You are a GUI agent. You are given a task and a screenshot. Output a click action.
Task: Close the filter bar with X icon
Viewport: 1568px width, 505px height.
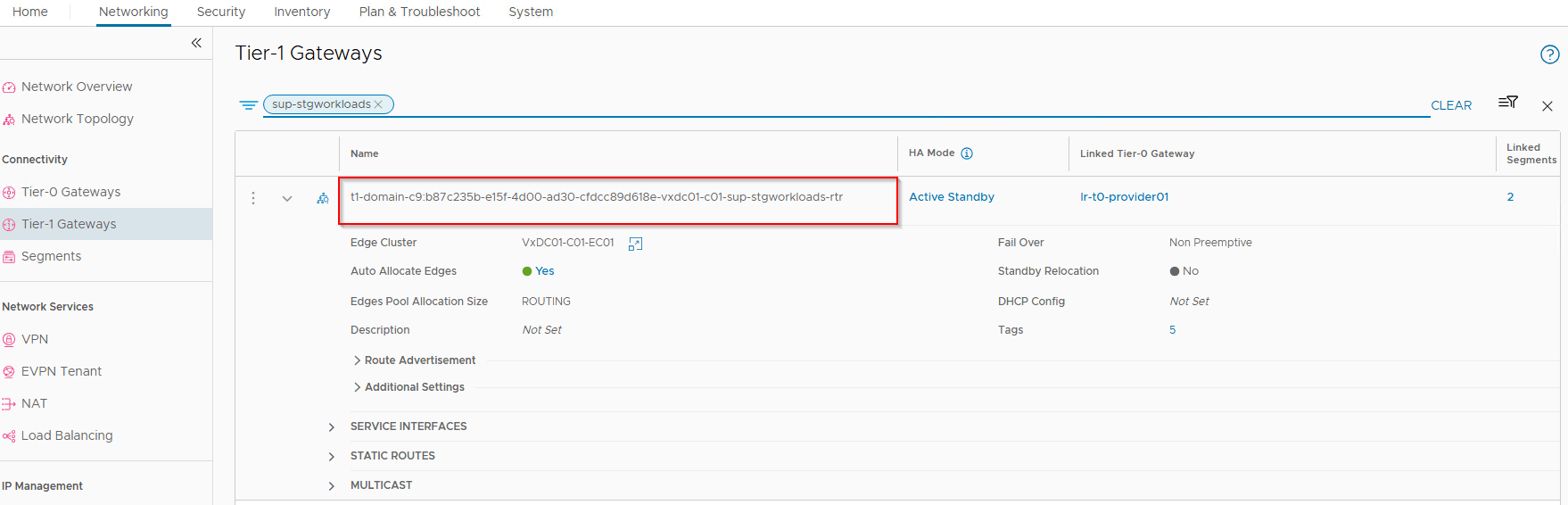[1547, 106]
